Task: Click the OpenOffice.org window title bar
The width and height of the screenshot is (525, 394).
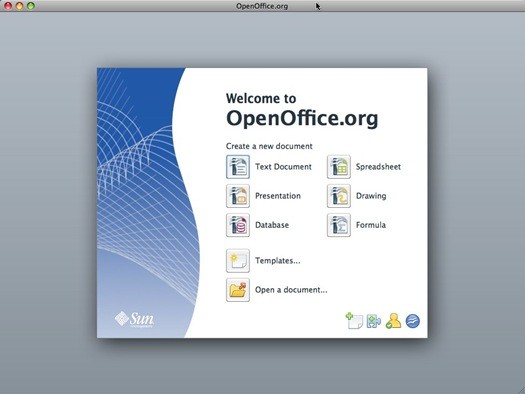Action: 262,6
